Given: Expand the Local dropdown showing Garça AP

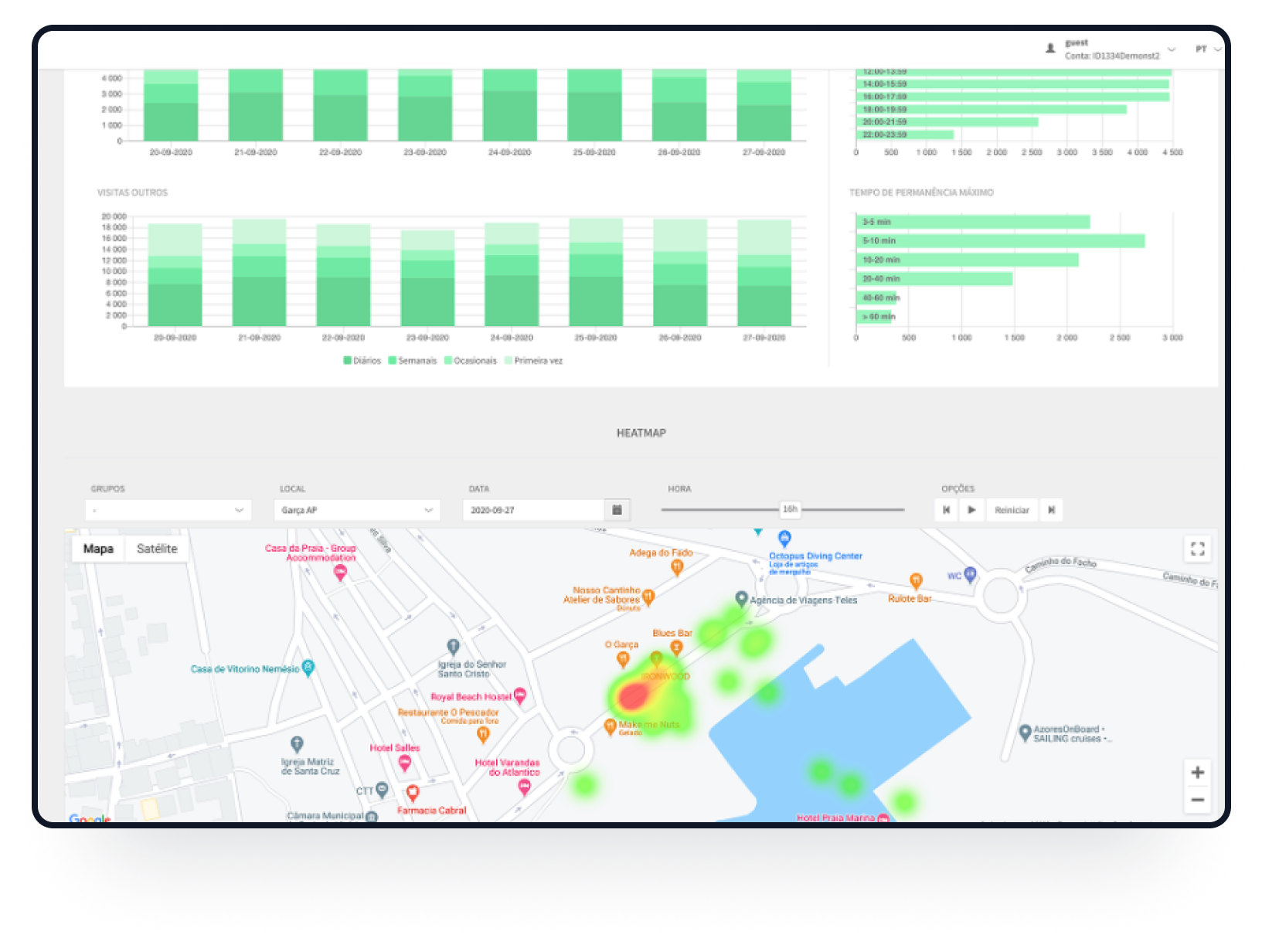Looking at the screenshot, I should tap(356, 510).
